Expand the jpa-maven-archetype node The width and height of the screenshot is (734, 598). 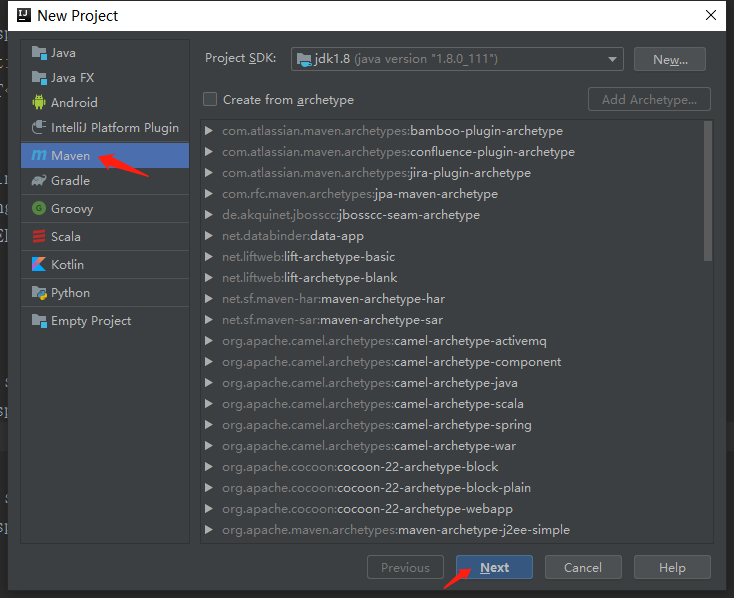pyautogui.click(x=209, y=194)
